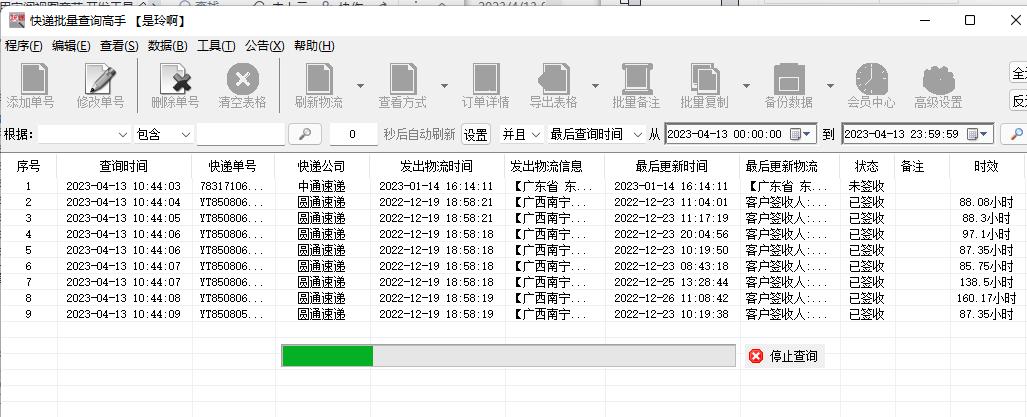
Task: Sort by the 状态 column header
Action: click(x=867, y=166)
